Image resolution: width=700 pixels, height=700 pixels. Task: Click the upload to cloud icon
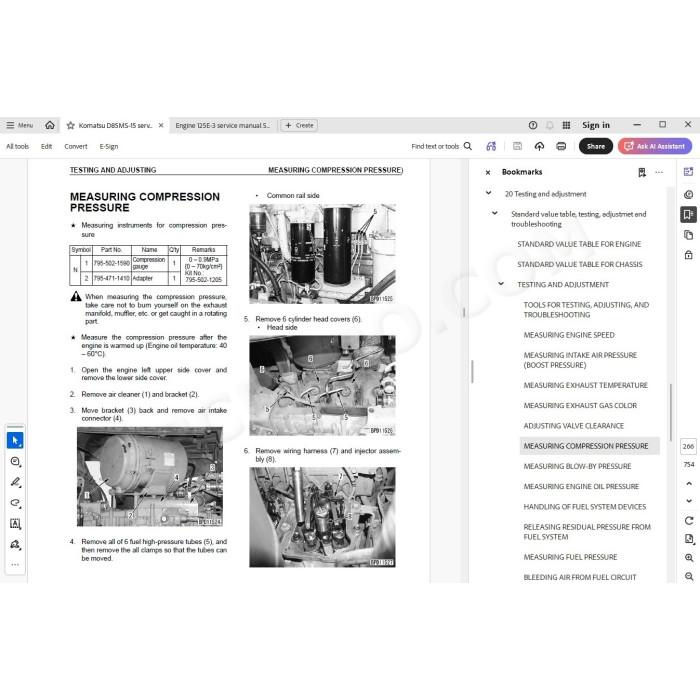click(x=539, y=146)
